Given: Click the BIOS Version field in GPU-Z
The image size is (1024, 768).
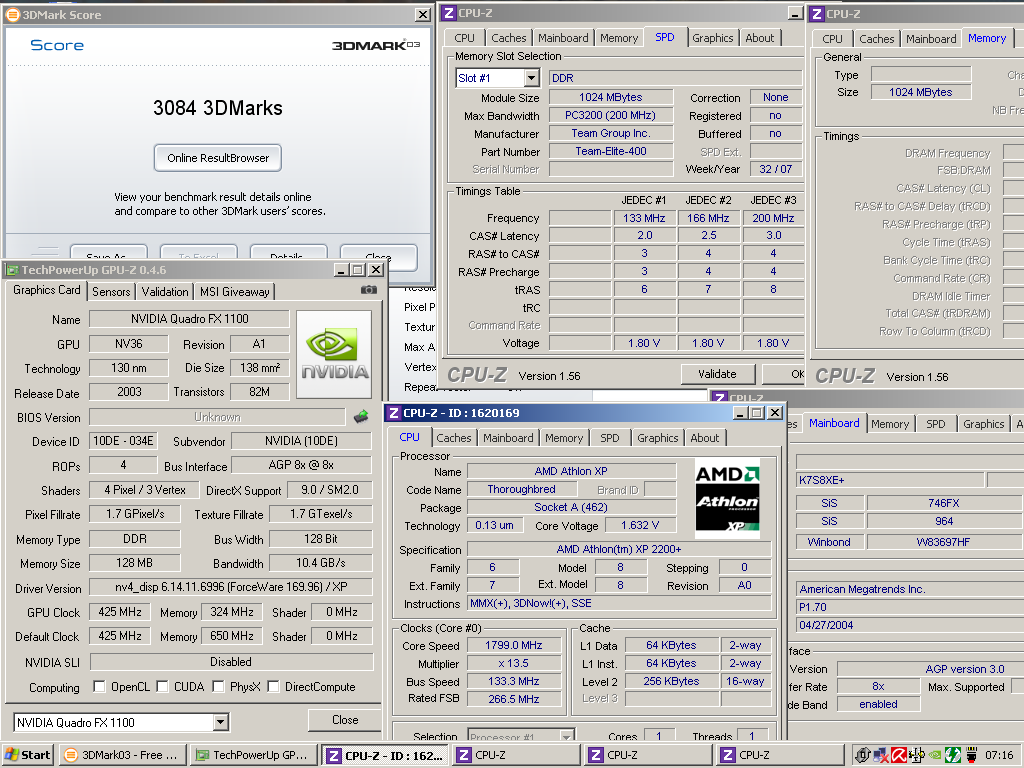Looking at the screenshot, I should 217,417.
